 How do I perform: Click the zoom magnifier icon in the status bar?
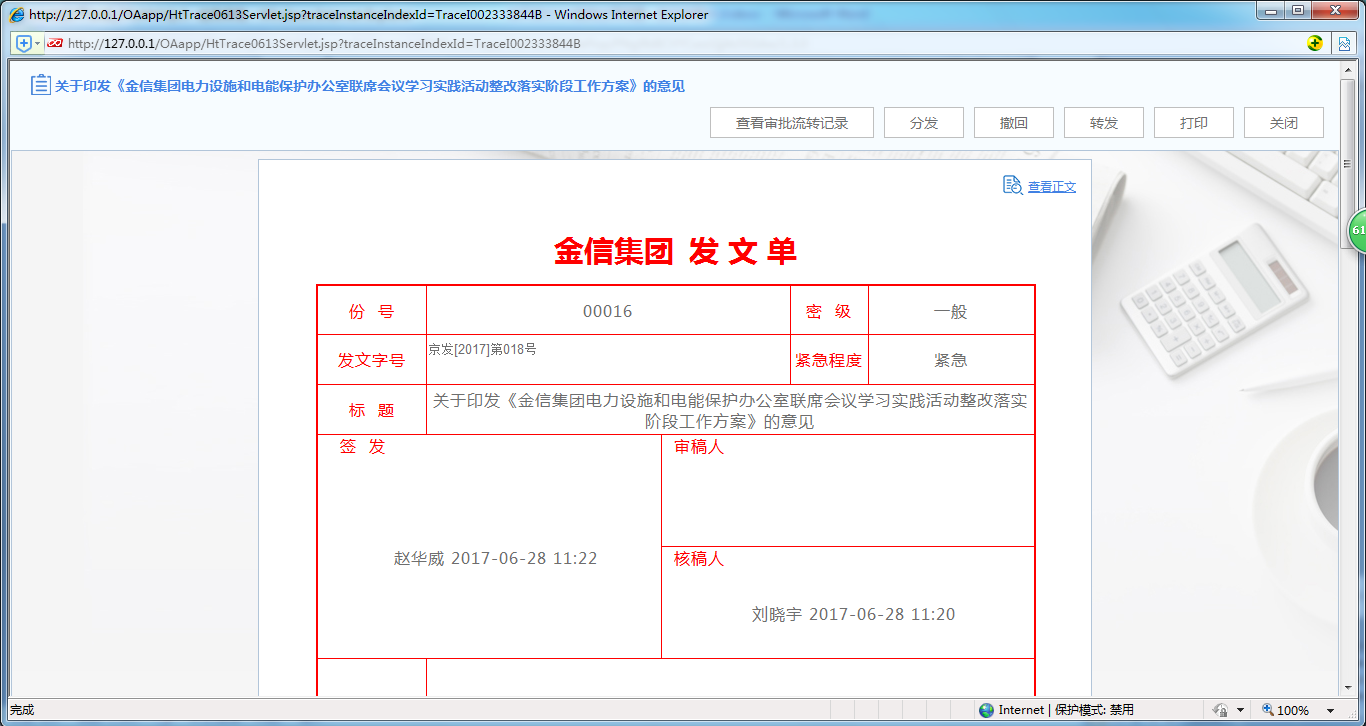pyautogui.click(x=1266, y=710)
